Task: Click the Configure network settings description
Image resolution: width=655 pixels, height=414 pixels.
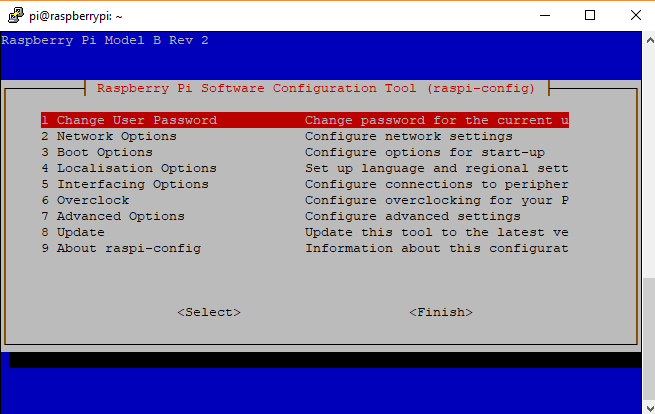Action: (x=409, y=137)
